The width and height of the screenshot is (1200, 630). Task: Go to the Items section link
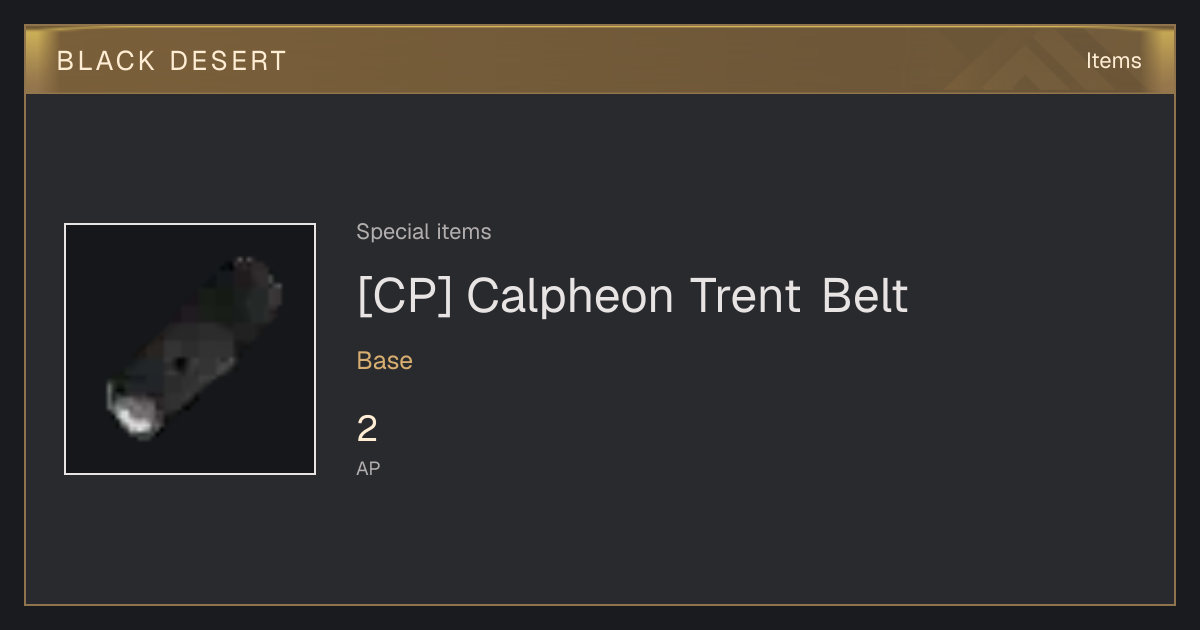pos(1113,61)
